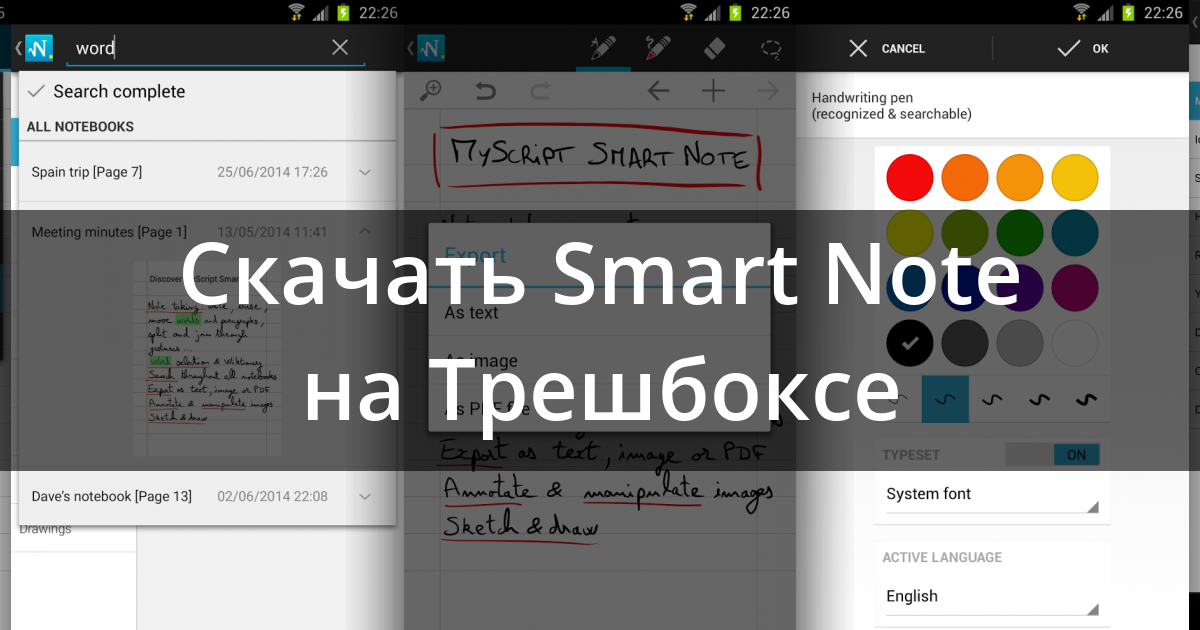Open the Meeting minutes page thumbnail
The height and width of the screenshot is (630, 1200).
pyautogui.click(x=207, y=360)
